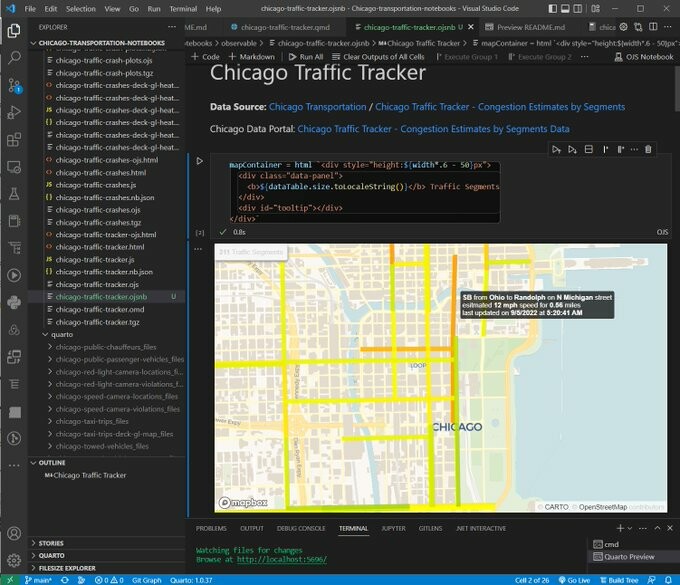This screenshot has width=680, height=585.
Task: Open the new terminal profile dropdown arrow
Action: pyautogui.click(x=630, y=528)
